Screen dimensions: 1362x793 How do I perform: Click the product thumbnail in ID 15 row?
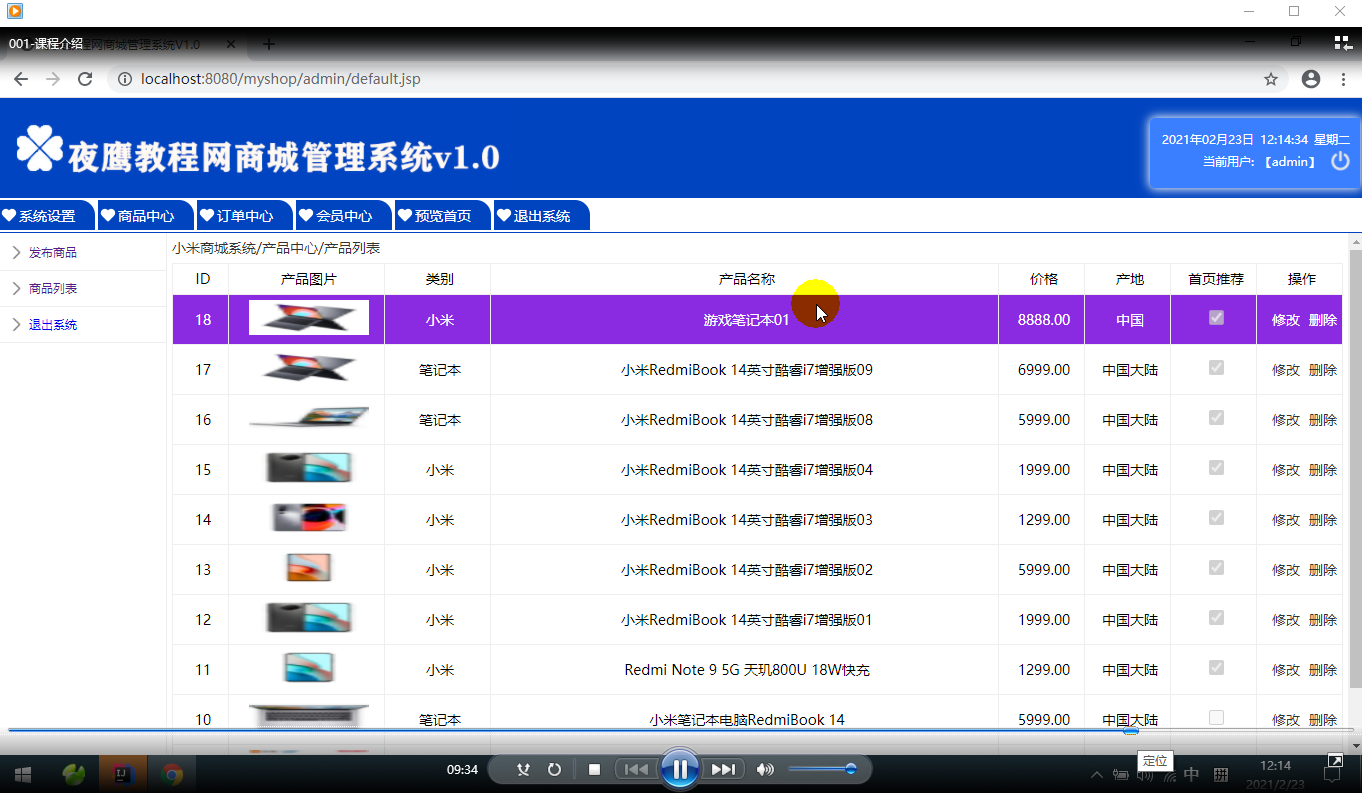click(x=309, y=468)
